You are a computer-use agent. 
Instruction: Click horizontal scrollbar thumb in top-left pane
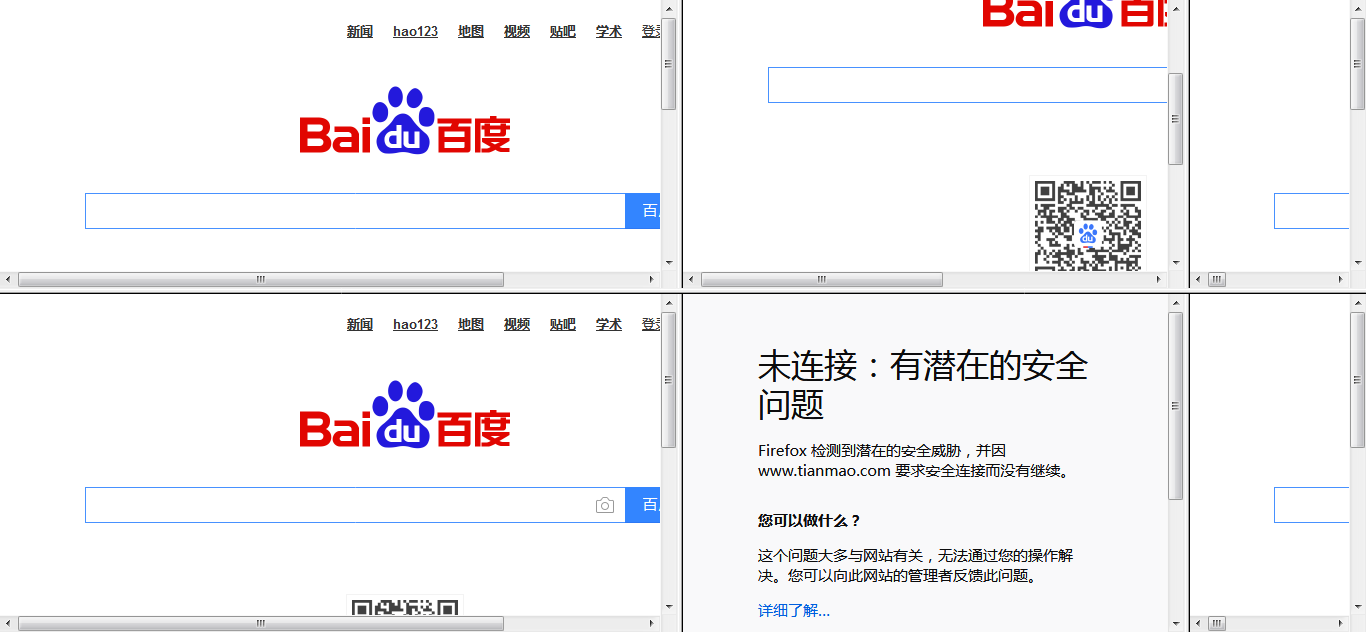261,280
